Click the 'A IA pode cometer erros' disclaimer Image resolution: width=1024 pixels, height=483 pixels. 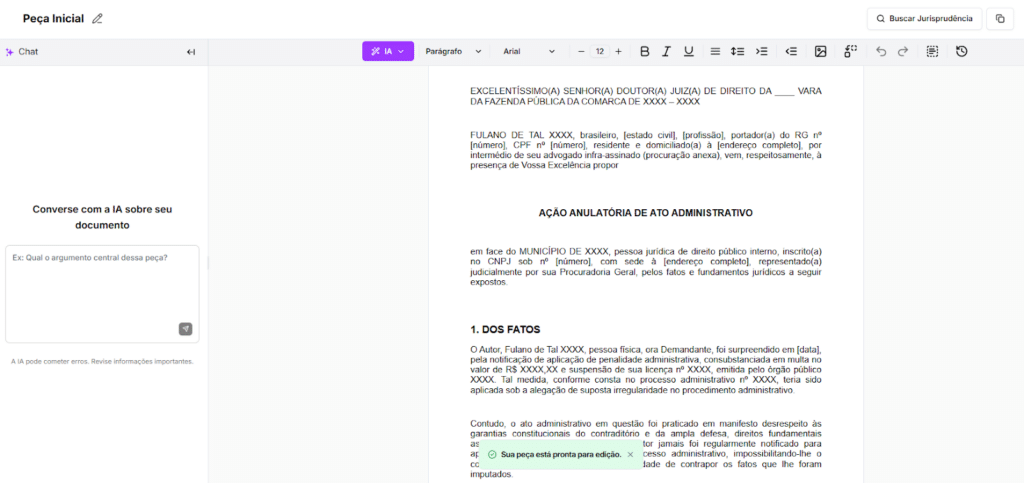click(x=102, y=361)
